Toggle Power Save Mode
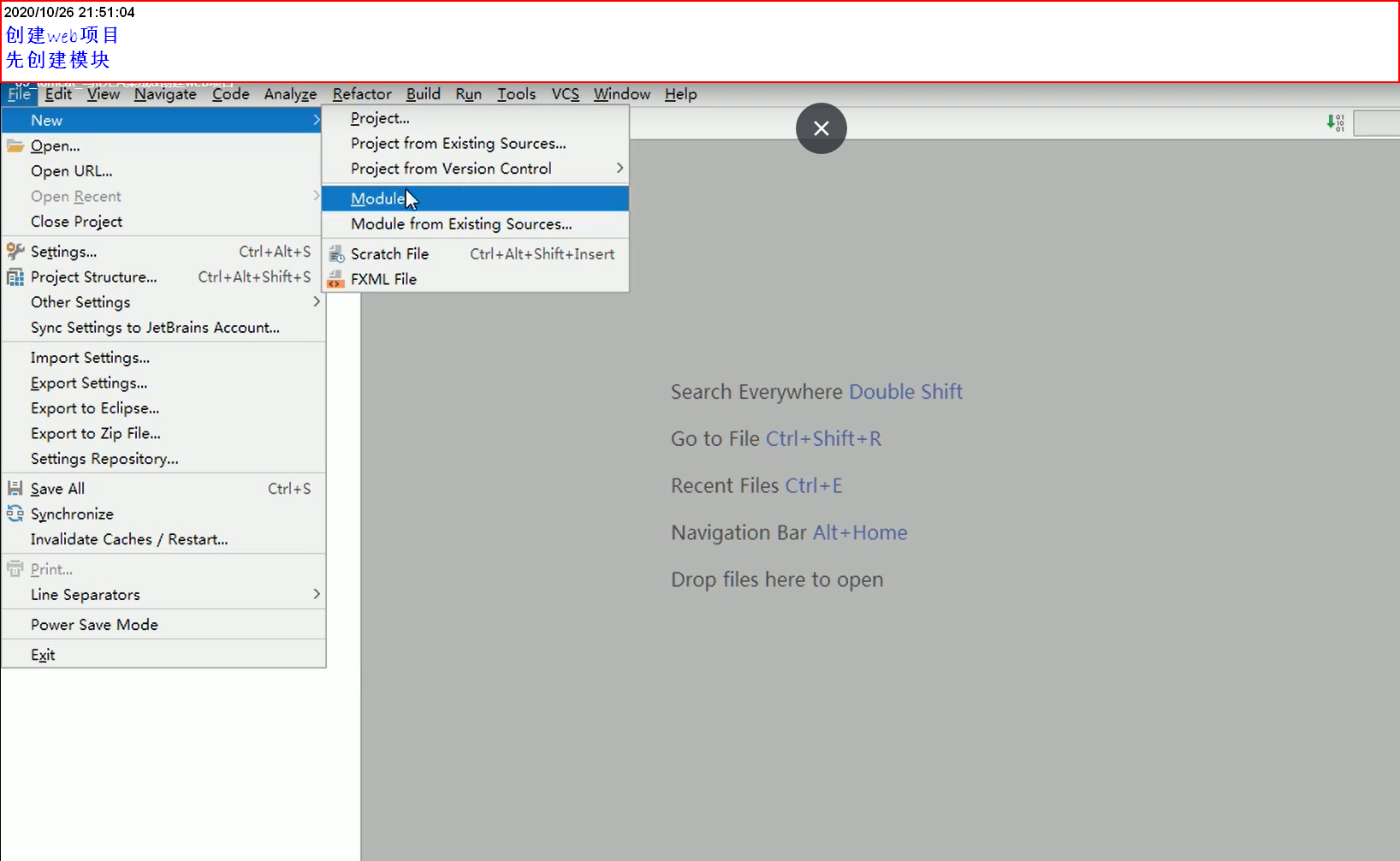The height and width of the screenshot is (861, 1400). coord(163,625)
